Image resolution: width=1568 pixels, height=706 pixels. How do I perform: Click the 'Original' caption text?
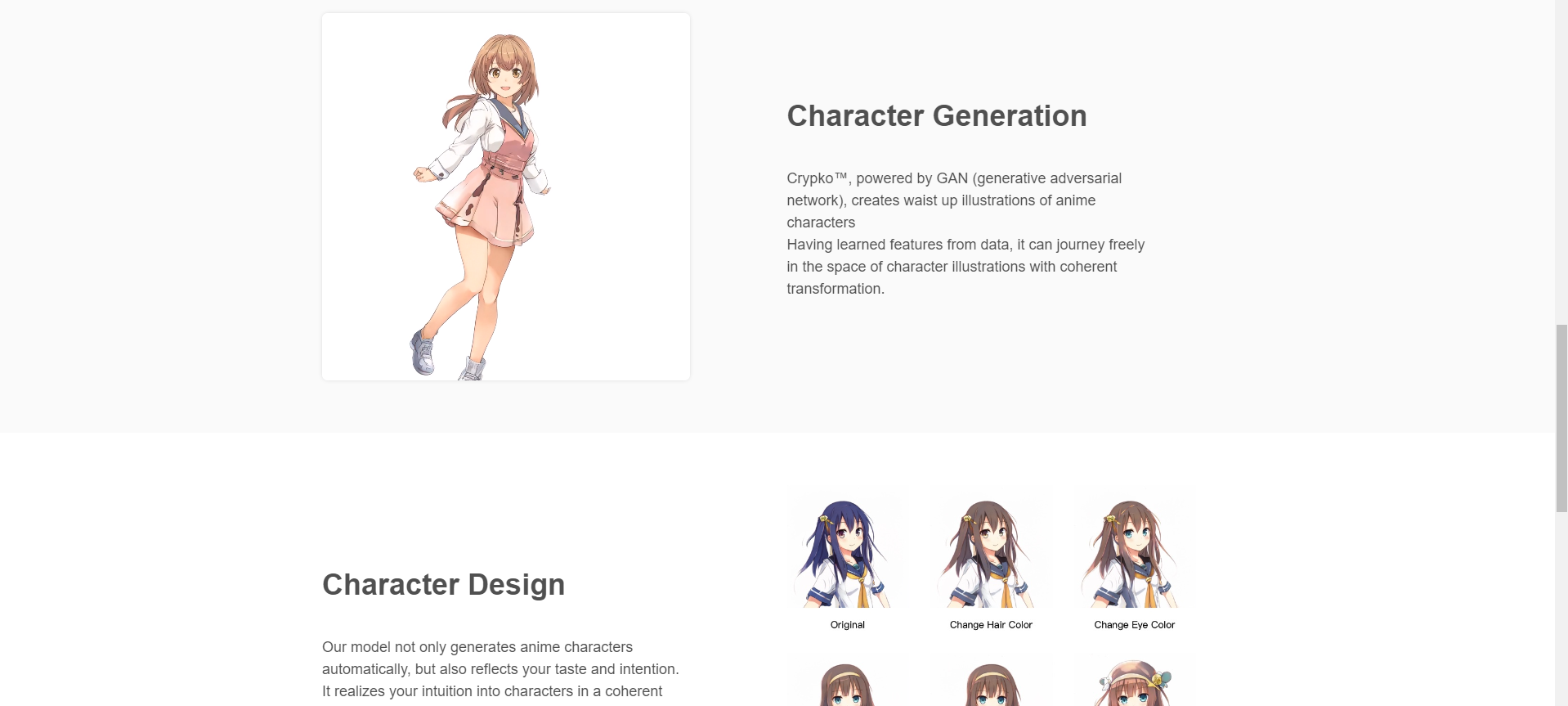847,625
